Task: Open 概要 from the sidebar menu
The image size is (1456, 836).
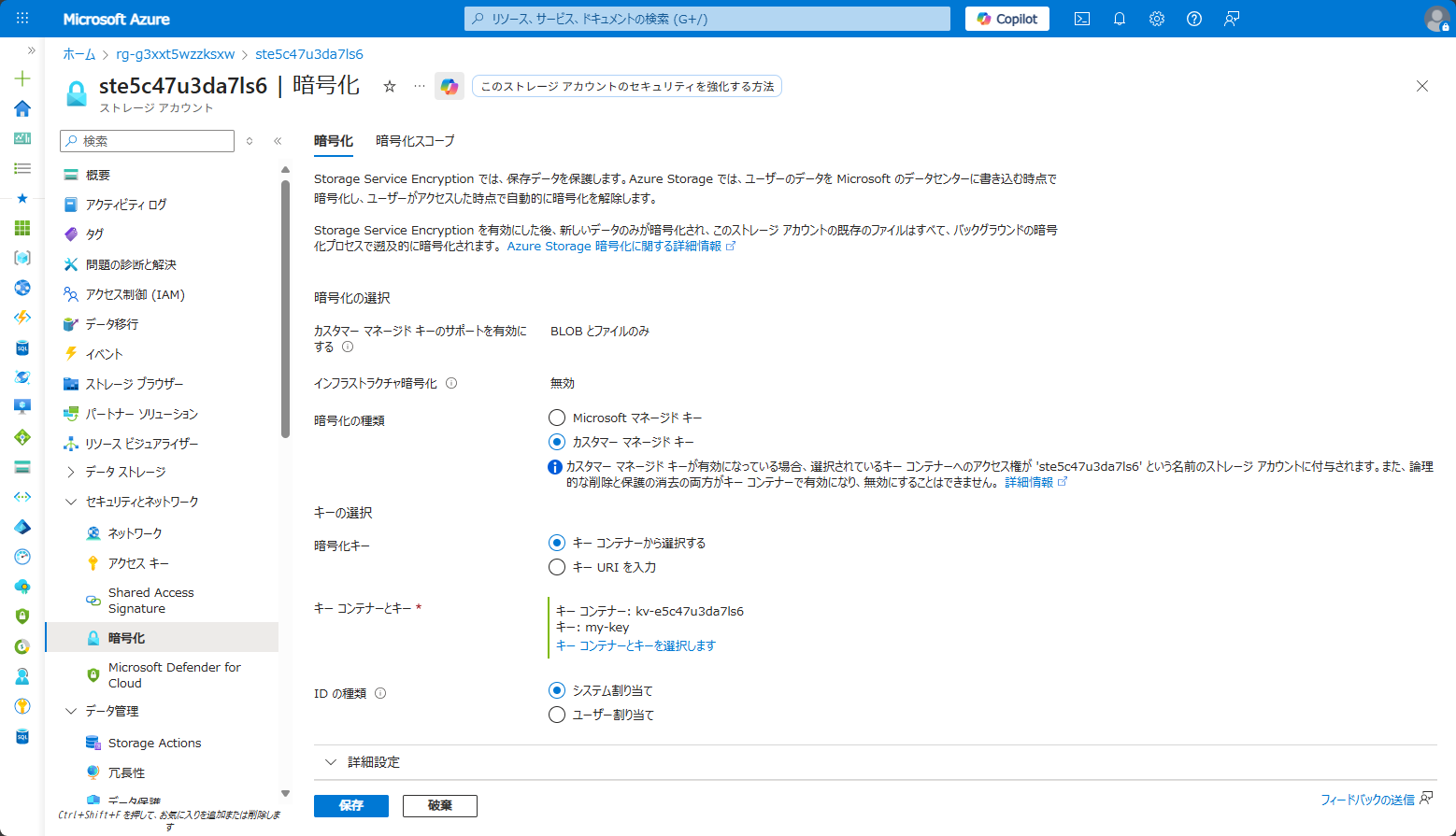Action: 97,174
